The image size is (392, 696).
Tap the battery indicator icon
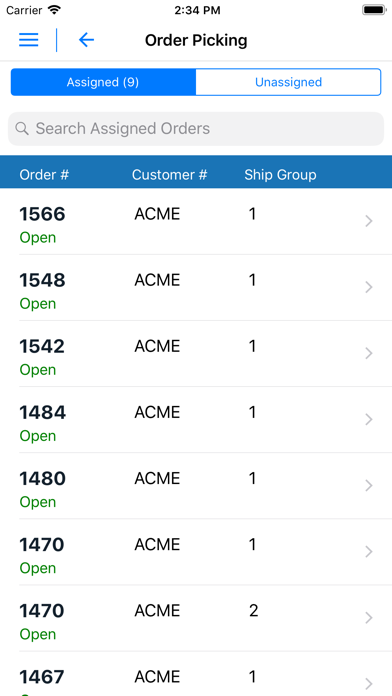click(374, 10)
